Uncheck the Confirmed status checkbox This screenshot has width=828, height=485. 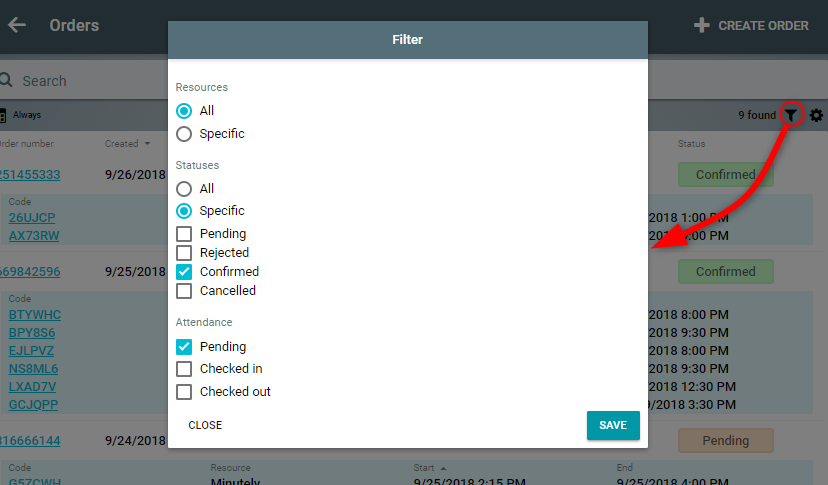184,272
